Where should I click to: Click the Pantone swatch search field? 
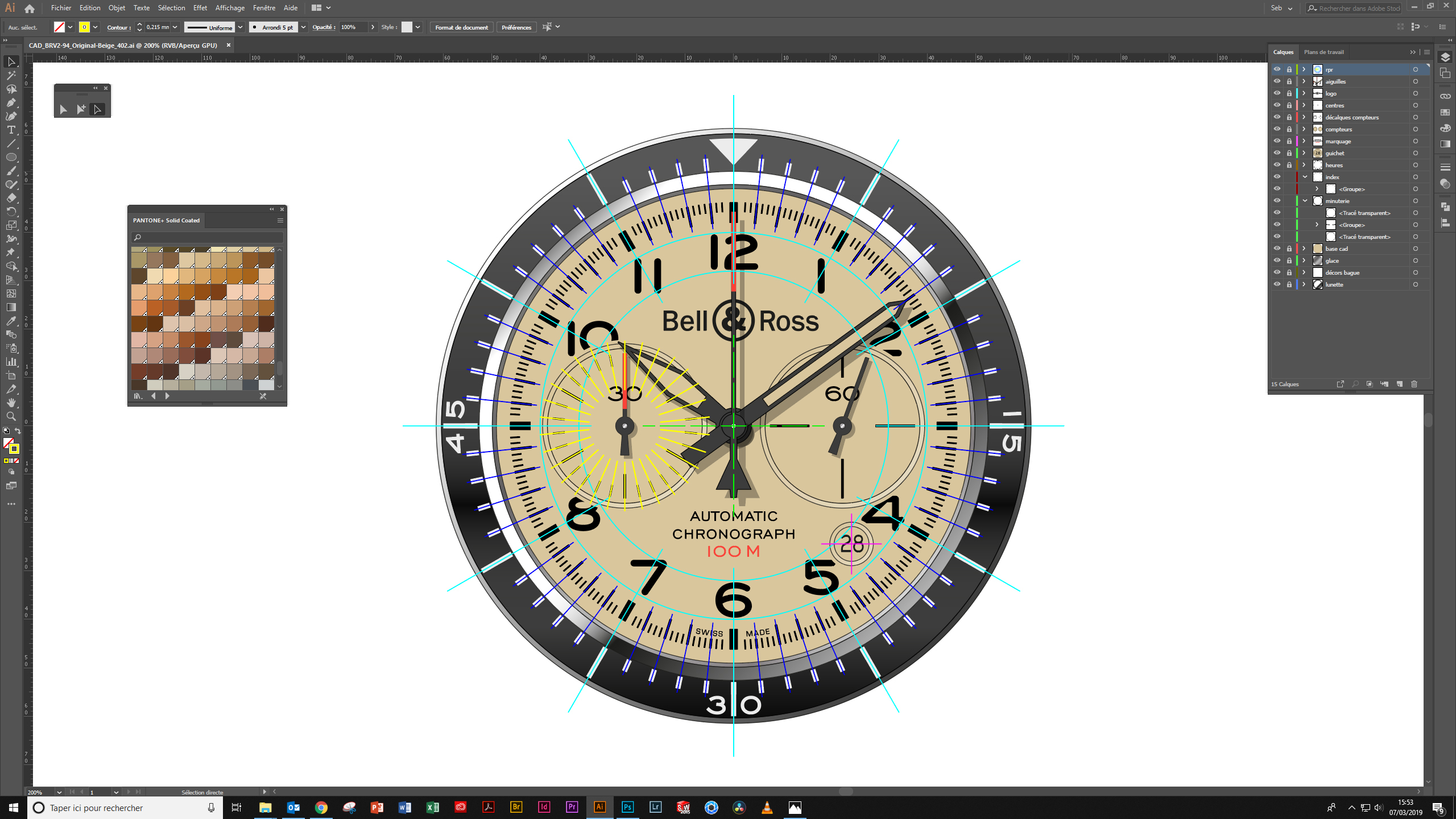[208, 237]
